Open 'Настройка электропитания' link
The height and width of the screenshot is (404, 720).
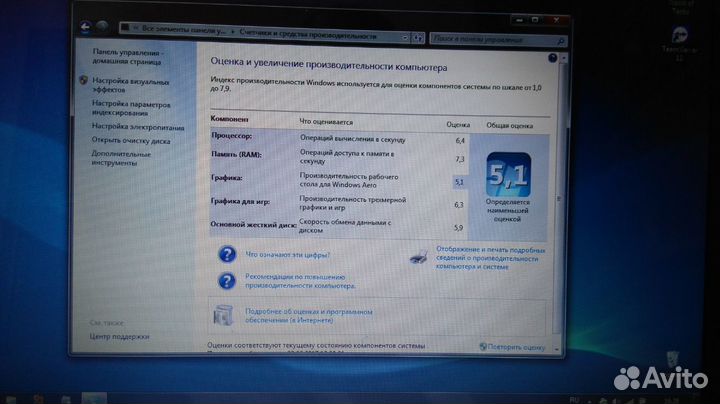pos(138,127)
